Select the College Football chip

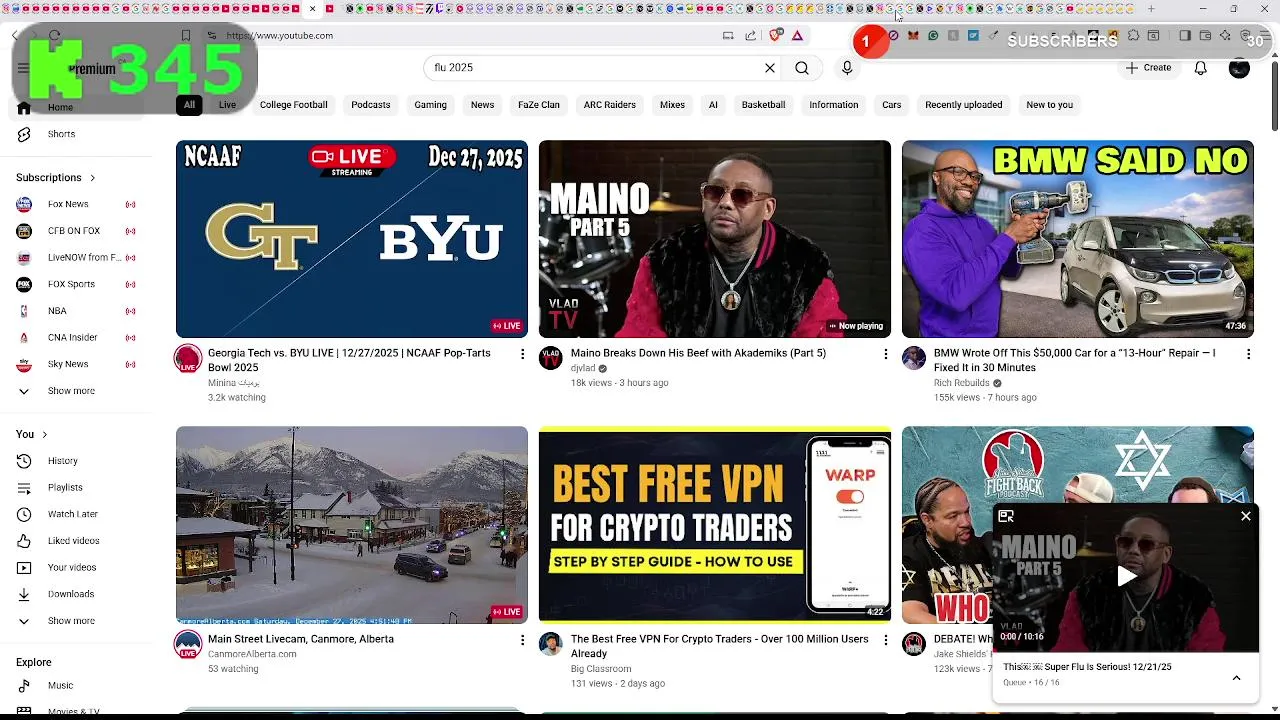pyautogui.click(x=294, y=105)
